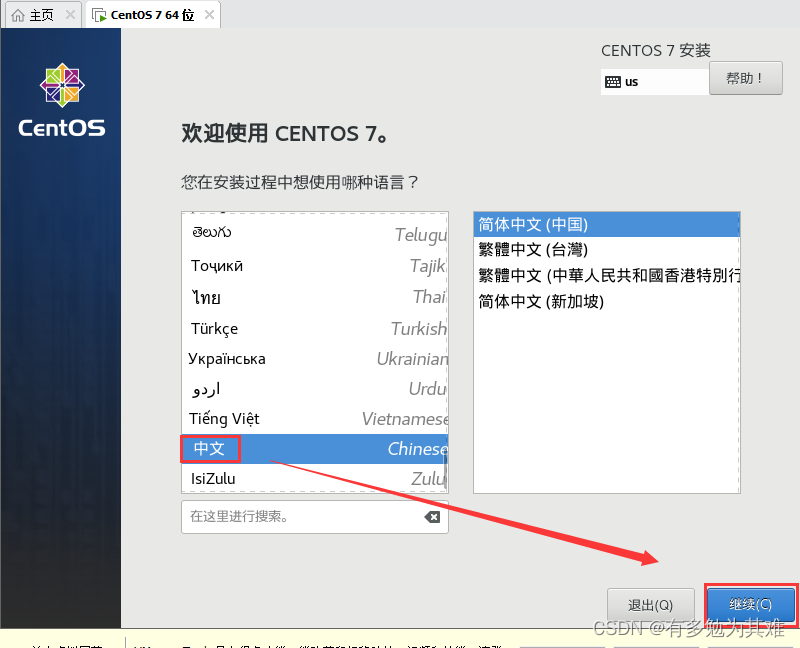Select Тоҷикӣ Tajik language row
The width and height of the screenshot is (800, 648).
[314, 266]
